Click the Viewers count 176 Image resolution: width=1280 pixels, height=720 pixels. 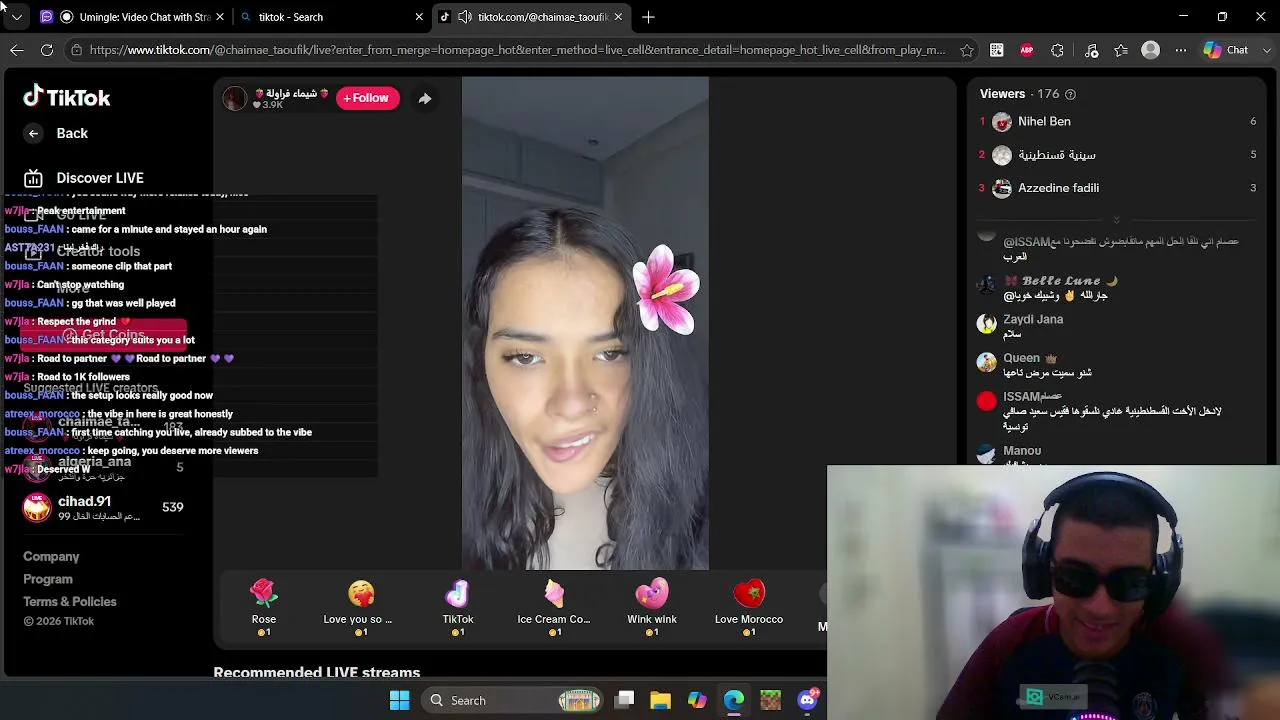click(x=1048, y=94)
